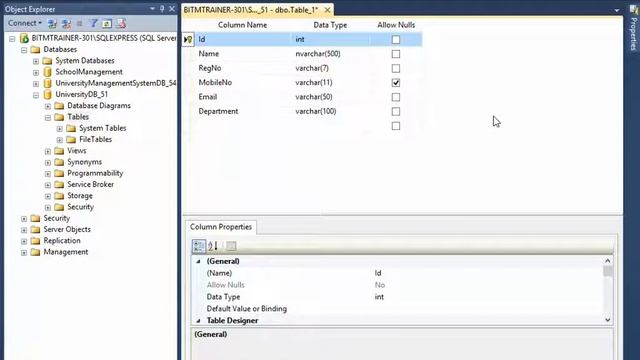Click the Views folder icon
Viewport: 640px width, 360px height.
pos(59,151)
